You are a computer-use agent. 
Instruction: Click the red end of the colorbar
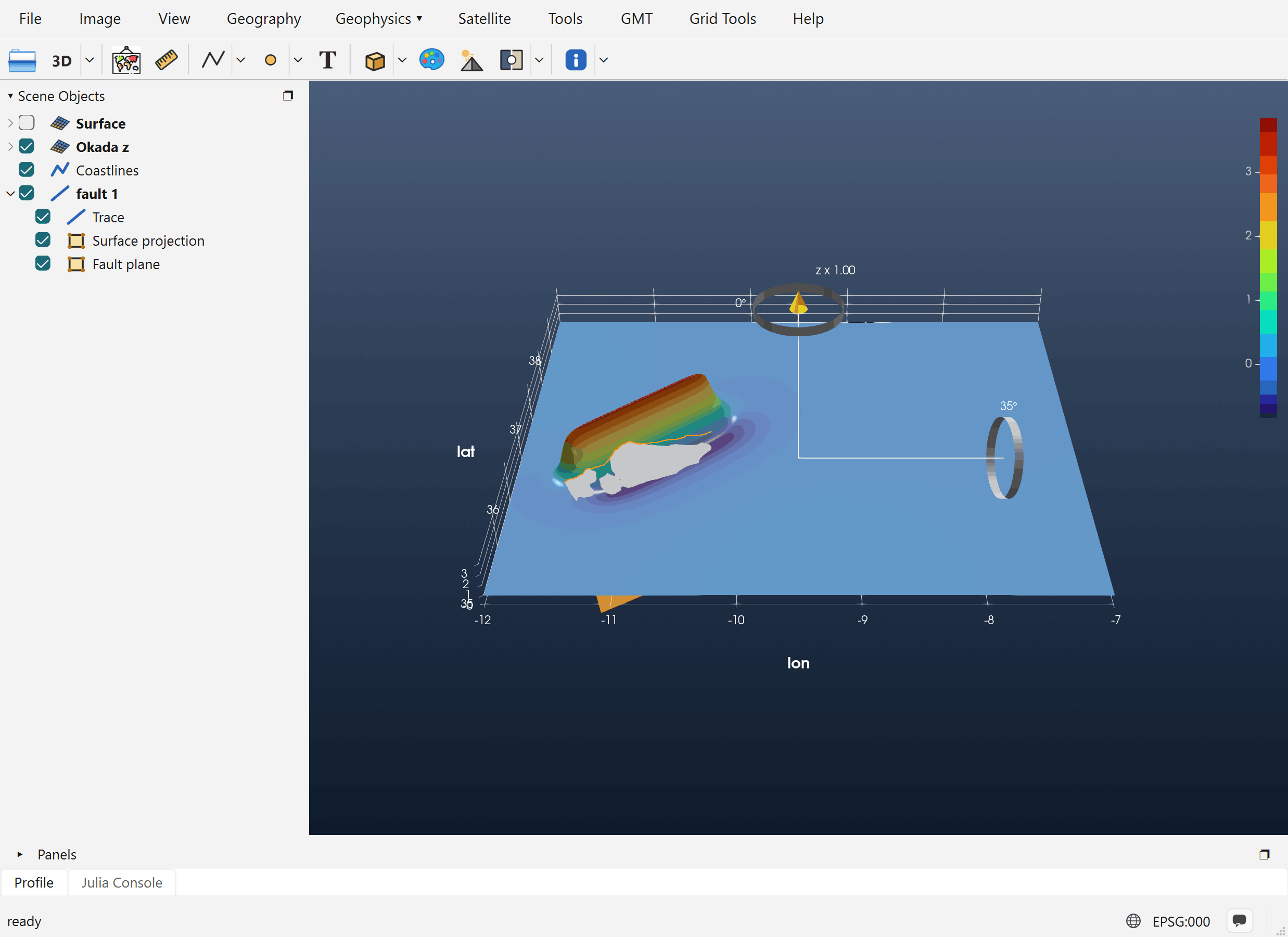tap(1268, 125)
